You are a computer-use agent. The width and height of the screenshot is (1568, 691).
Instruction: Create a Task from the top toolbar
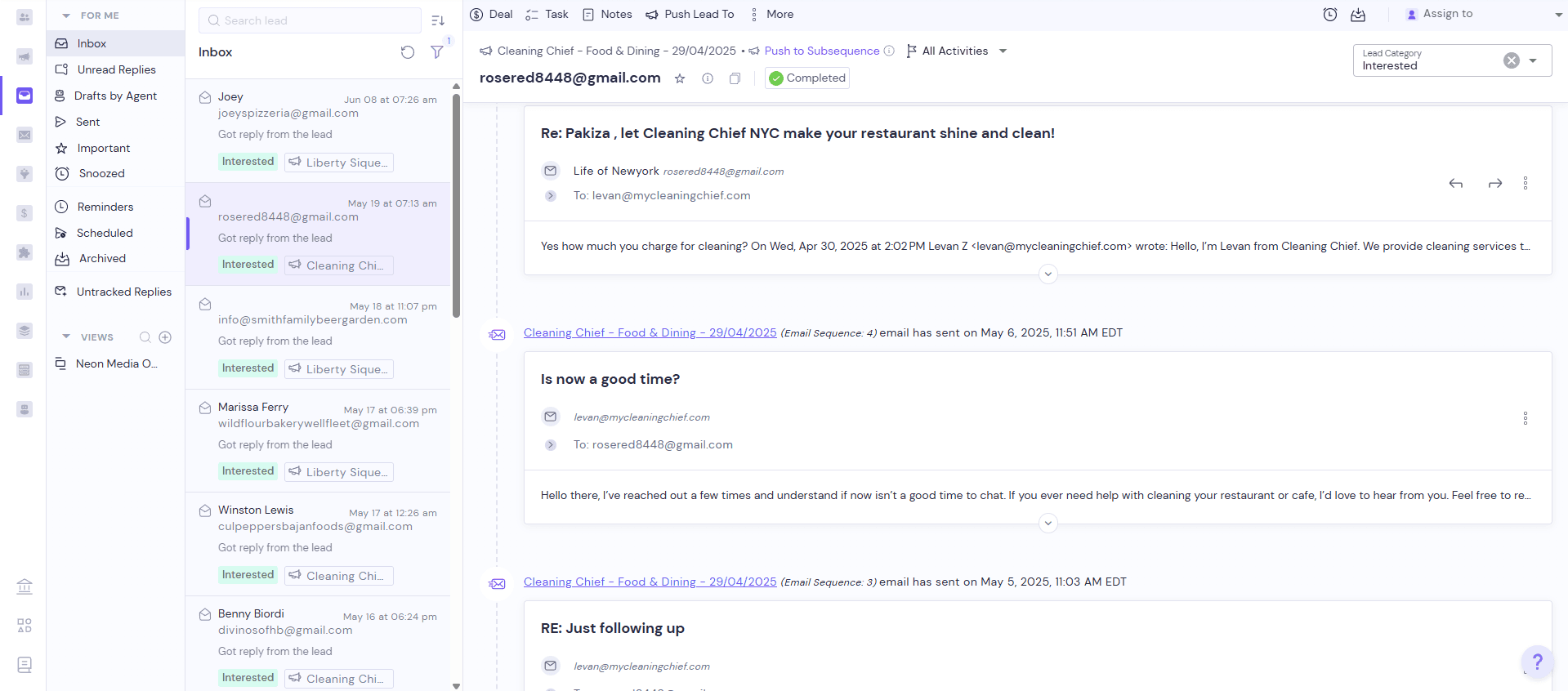pyautogui.click(x=547, y=14)
